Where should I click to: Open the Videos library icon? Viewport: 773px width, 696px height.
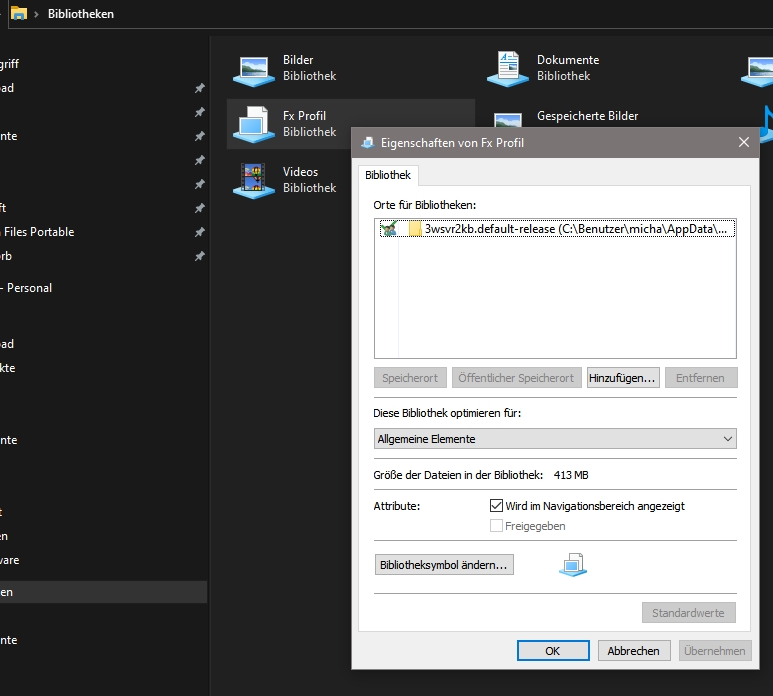tap(253, 180)
